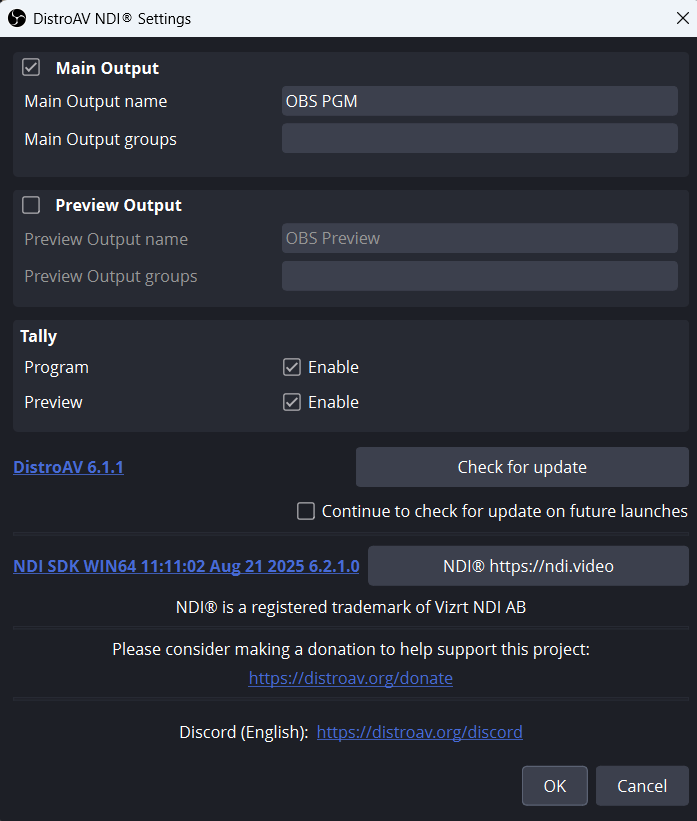
Task: Click into Main Output groups field
Action: pos(480,138)
